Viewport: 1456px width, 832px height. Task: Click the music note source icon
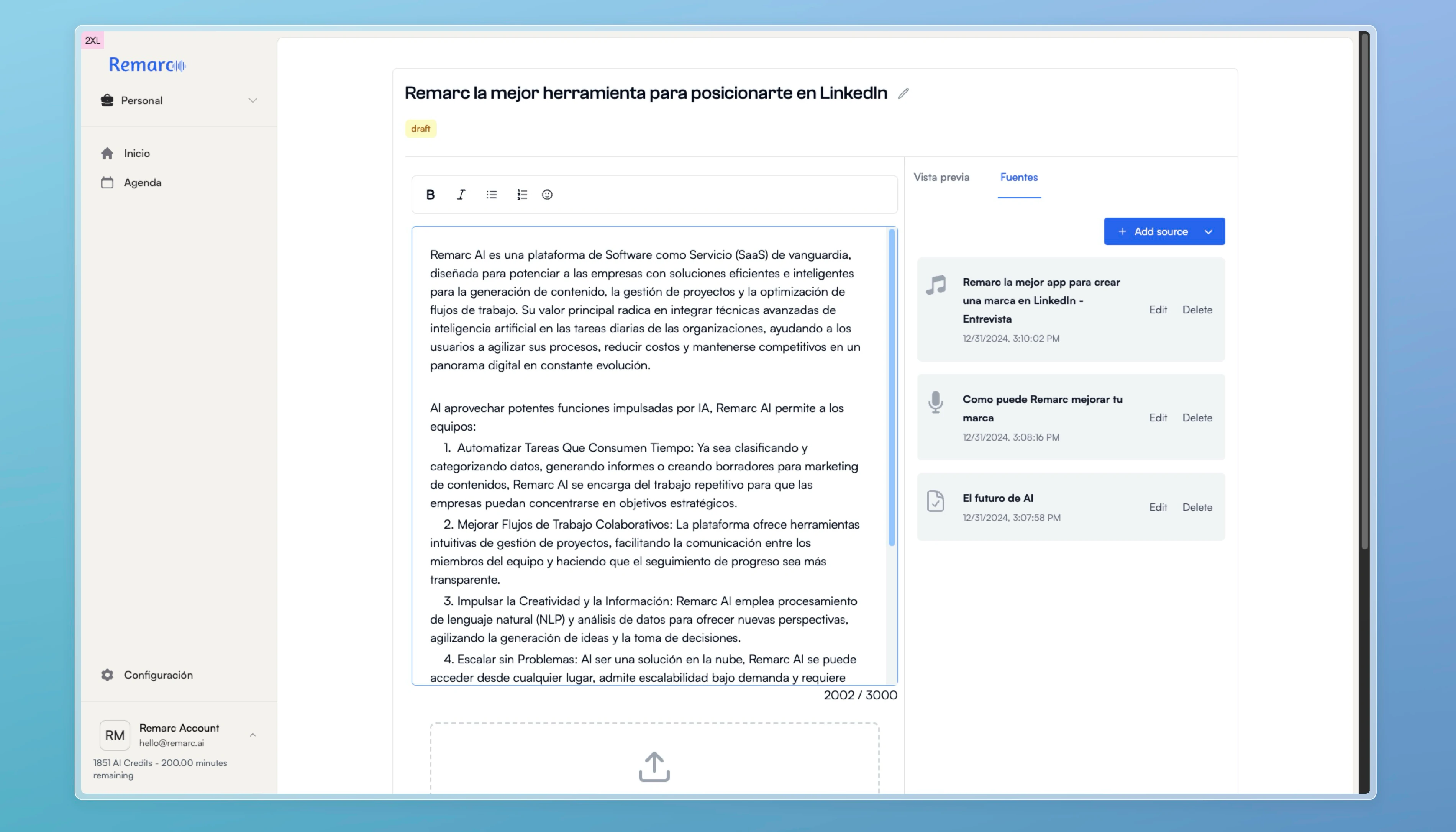(x=936, y=285)
